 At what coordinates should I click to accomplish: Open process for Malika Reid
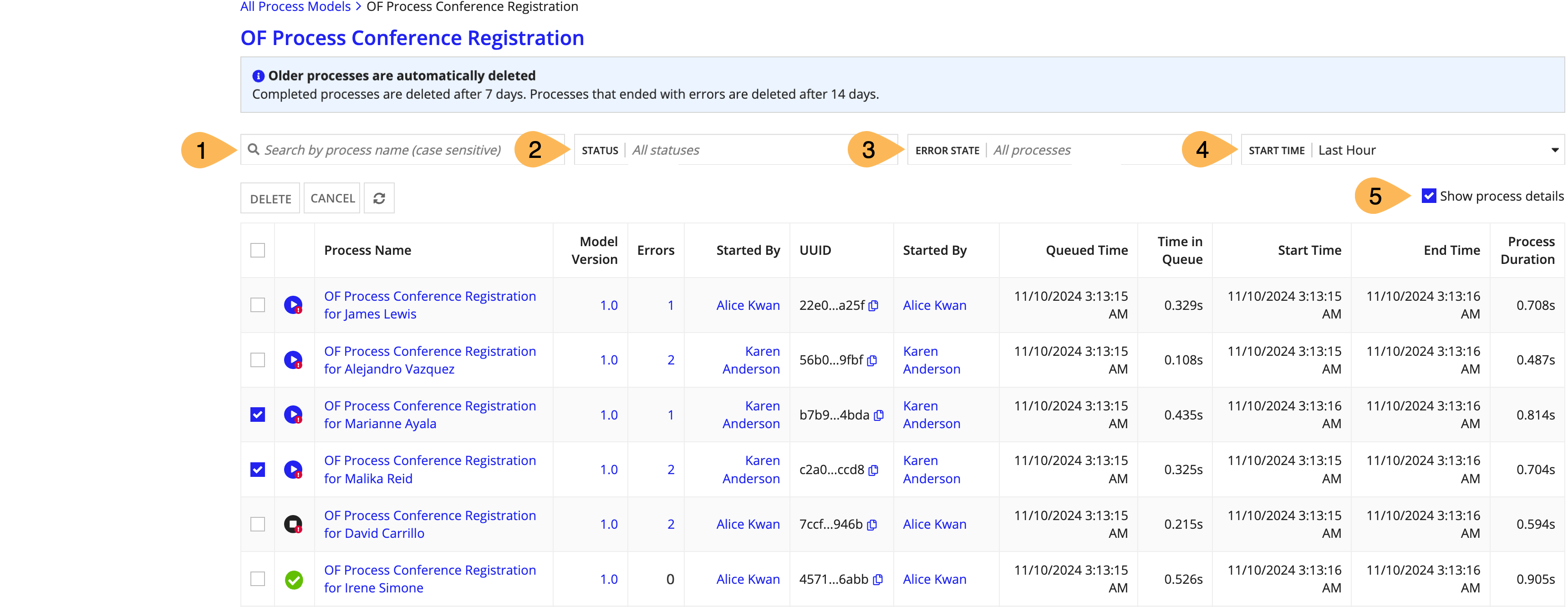[430, 470]
